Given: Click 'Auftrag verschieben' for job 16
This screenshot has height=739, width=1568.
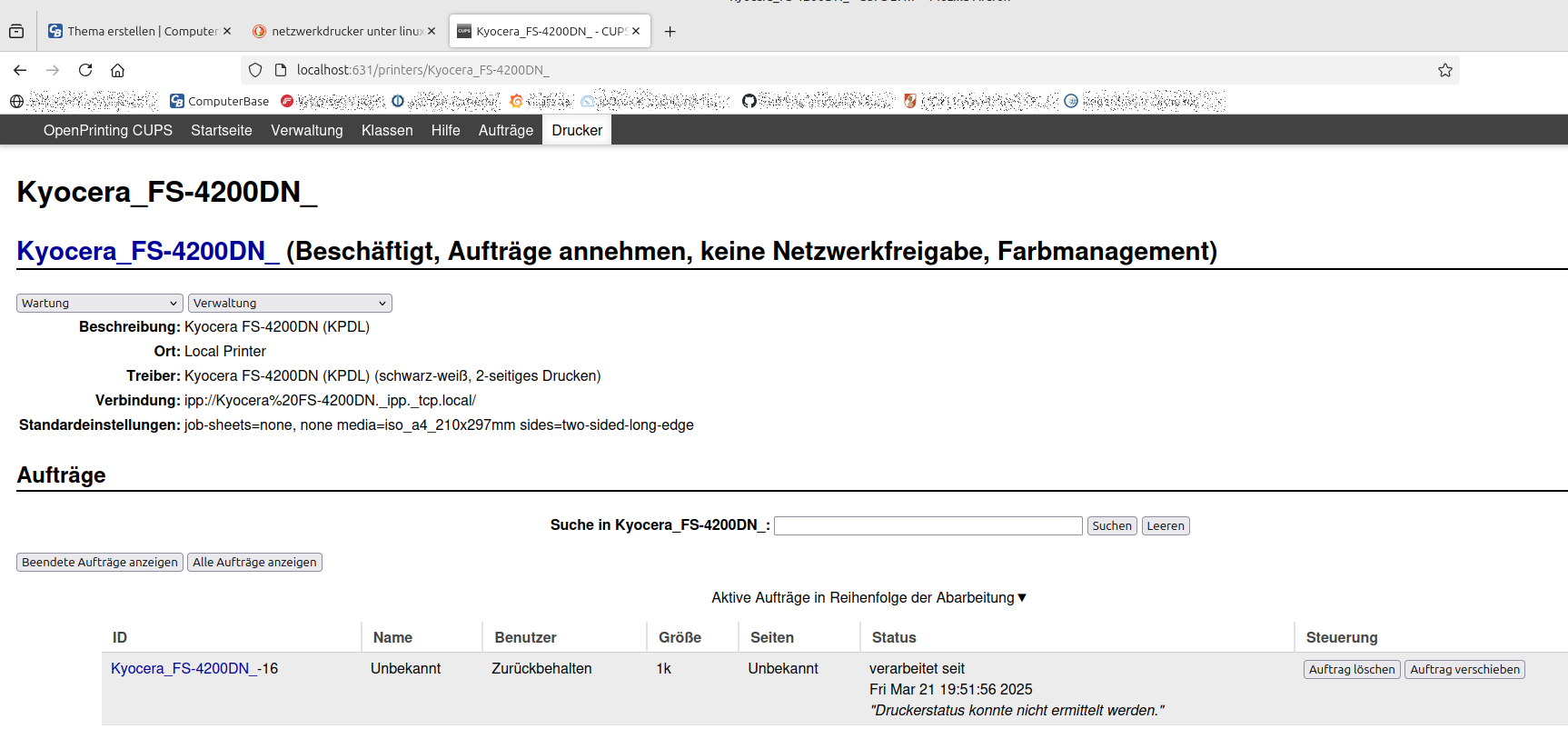Looking at the screenshot, I should point(1464,669).
